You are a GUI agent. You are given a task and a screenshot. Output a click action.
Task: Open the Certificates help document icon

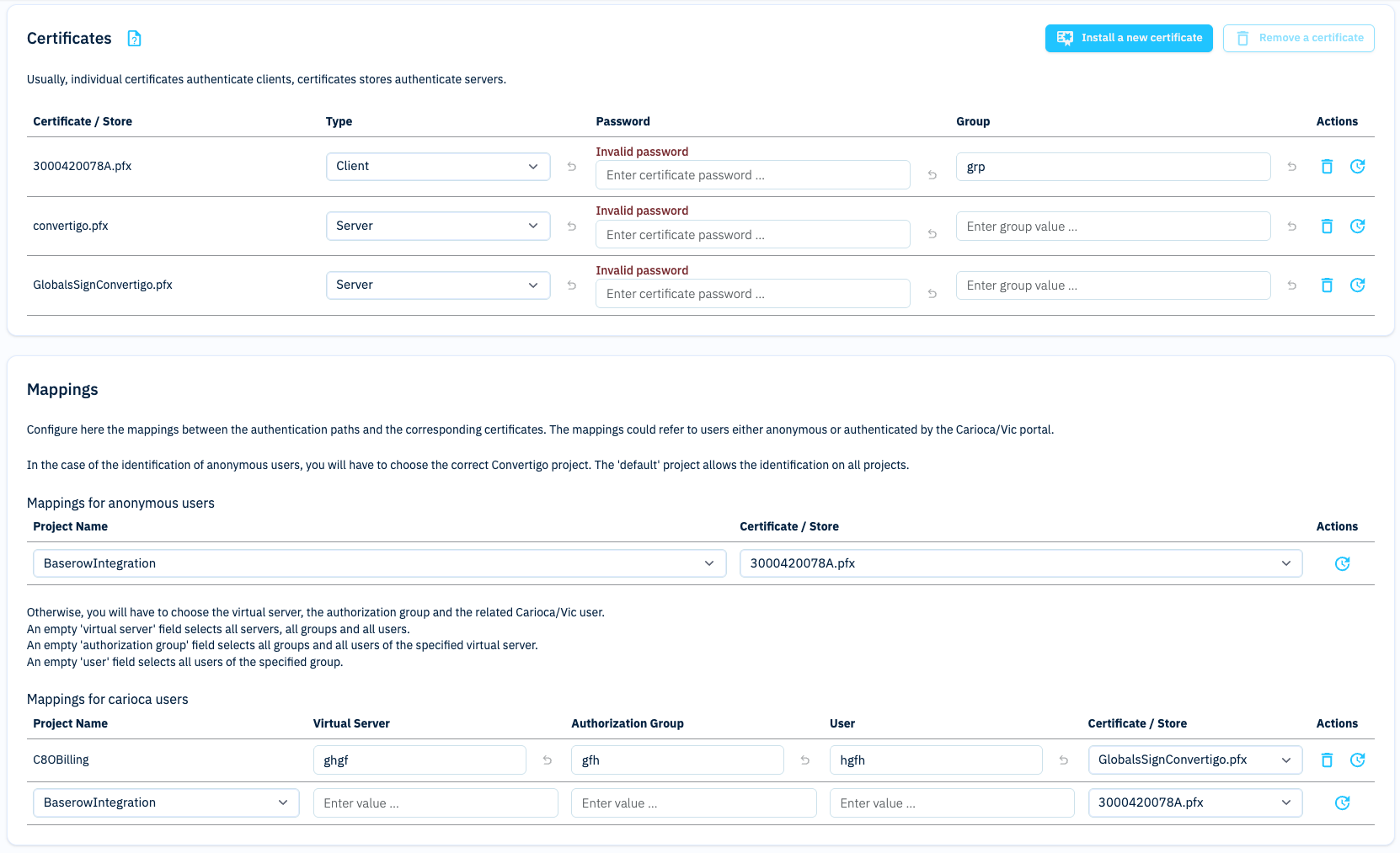point(134,39)
